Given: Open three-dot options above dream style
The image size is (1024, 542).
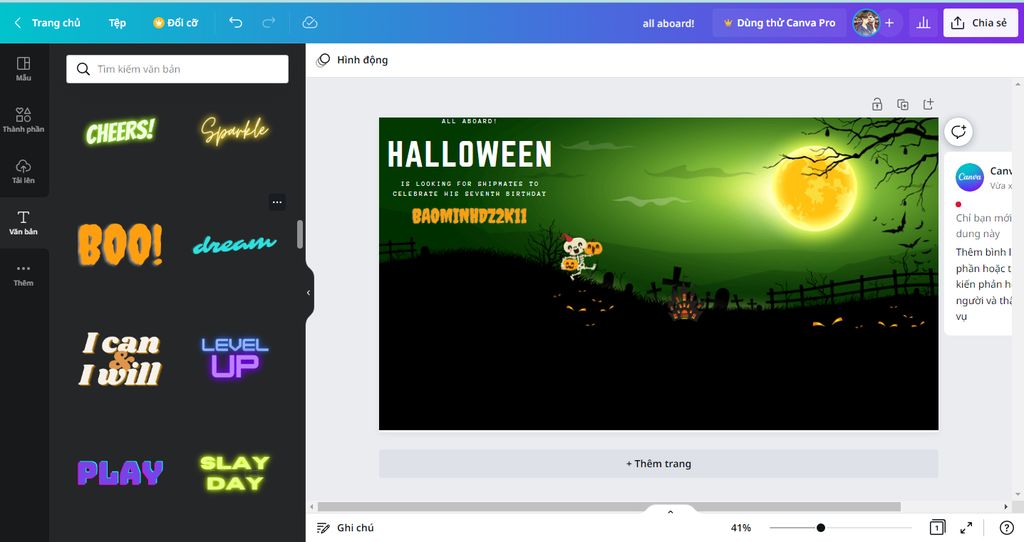Looking at the screenshot, I should (277, 202).
